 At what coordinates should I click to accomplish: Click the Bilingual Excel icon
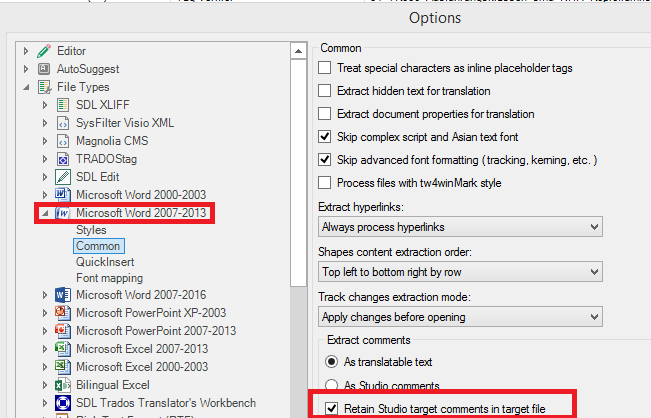coord(63,385)
